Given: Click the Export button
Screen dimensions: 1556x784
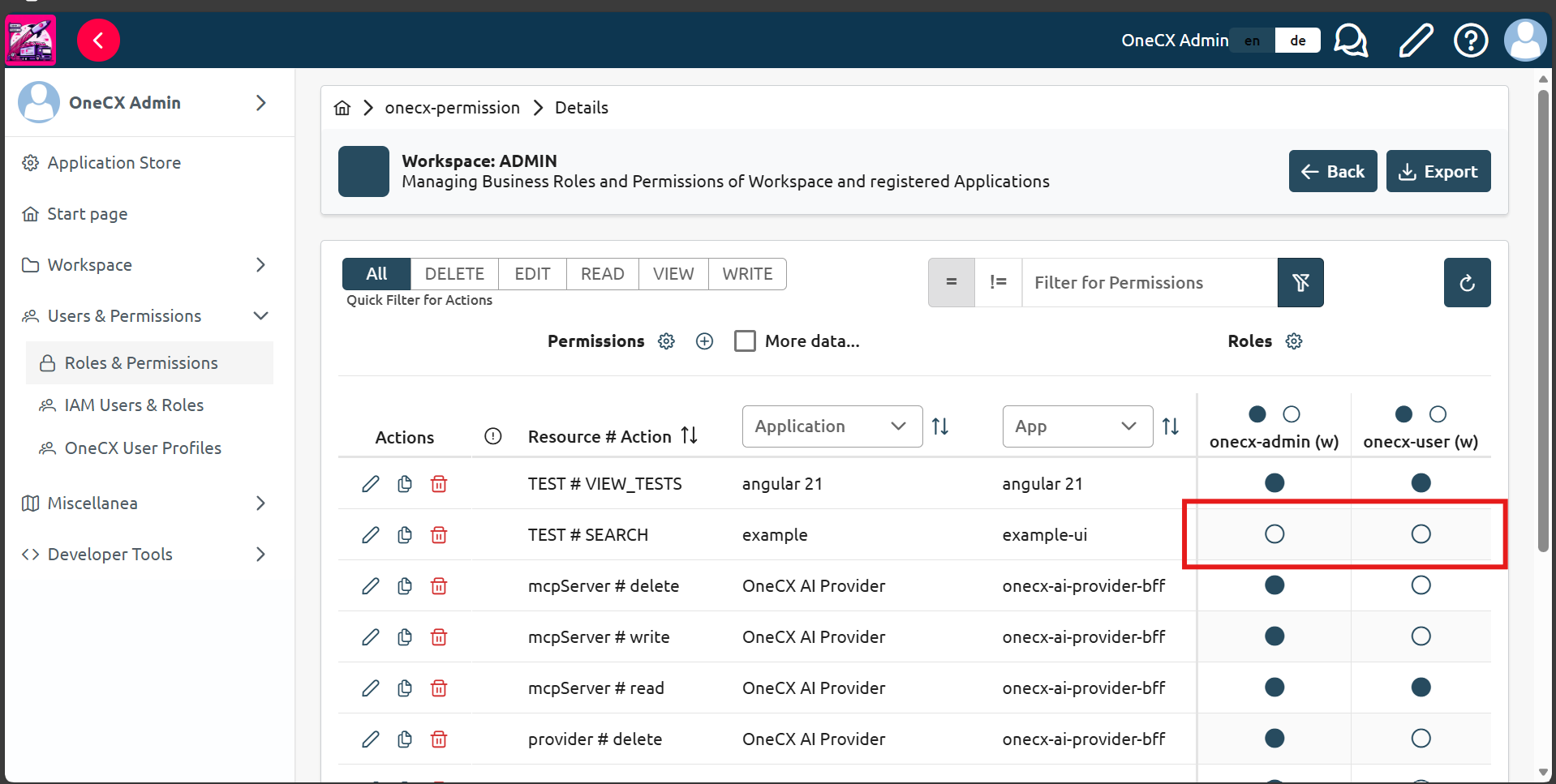Looking at the screenshot, I should pyautogui.click(x=1438, y=171).
